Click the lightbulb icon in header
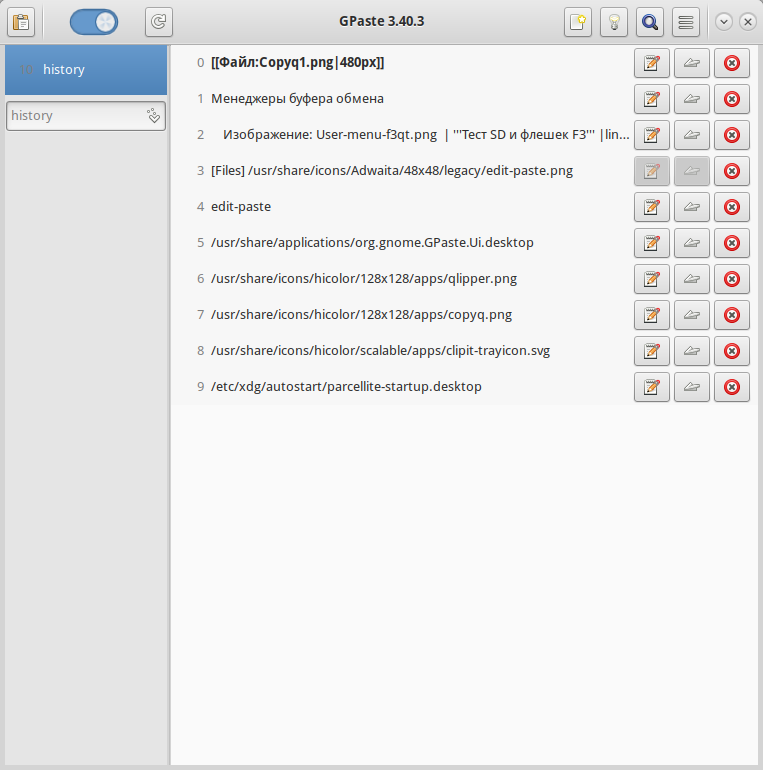Image resolution: width=763 pixels, height=770 pixels. click(x=614, y=22)
